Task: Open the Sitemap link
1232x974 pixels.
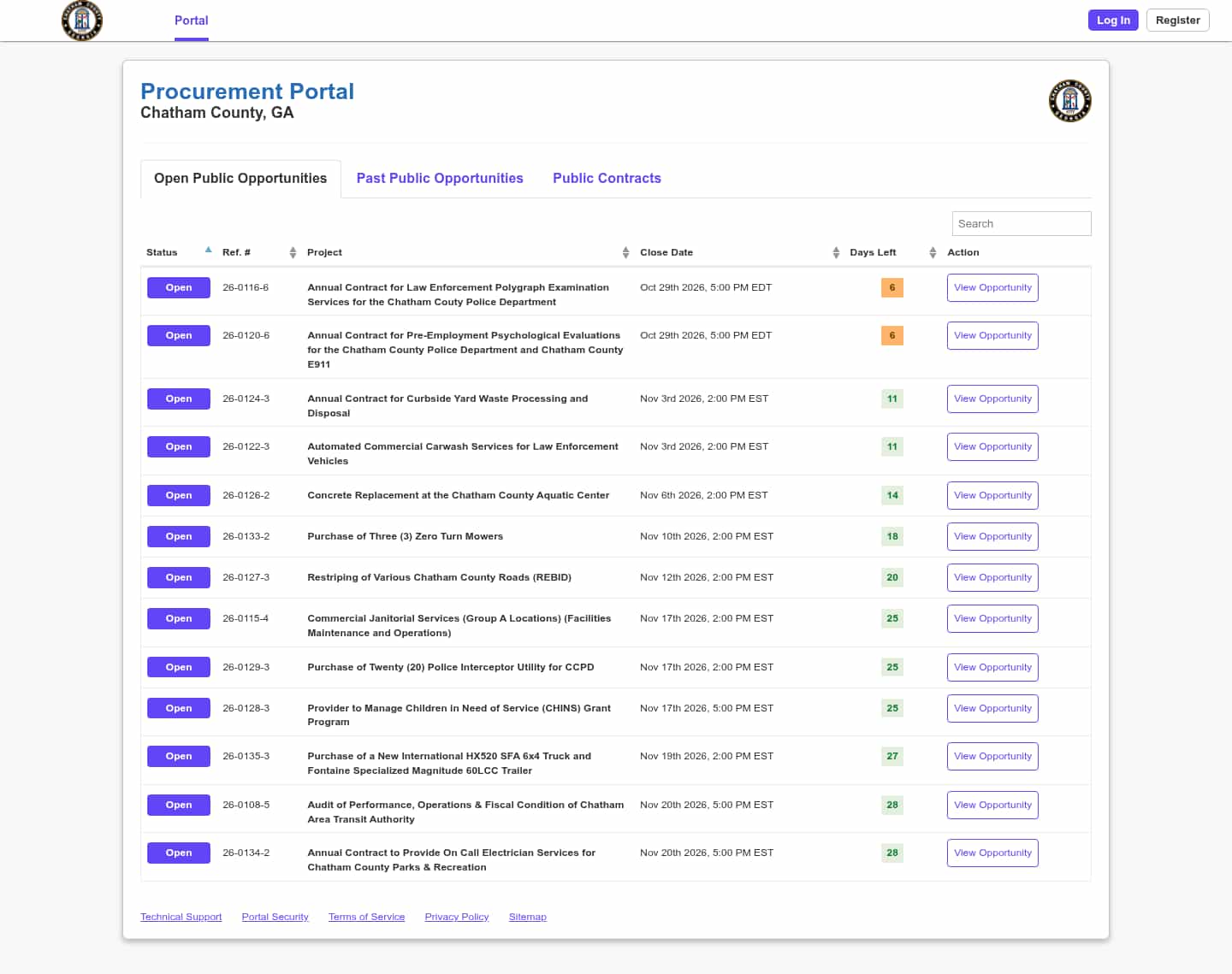Action: tap(528, 917)
